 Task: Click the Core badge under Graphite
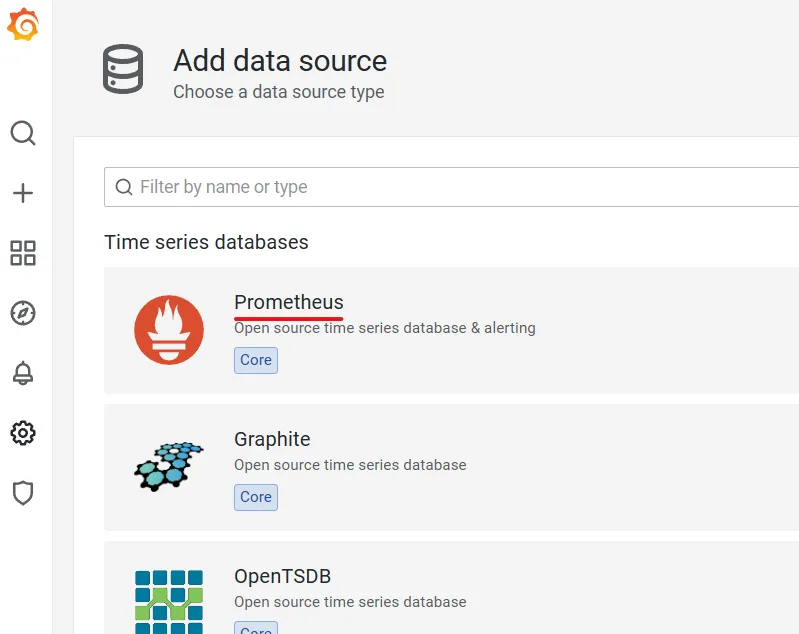coord(256,497)
